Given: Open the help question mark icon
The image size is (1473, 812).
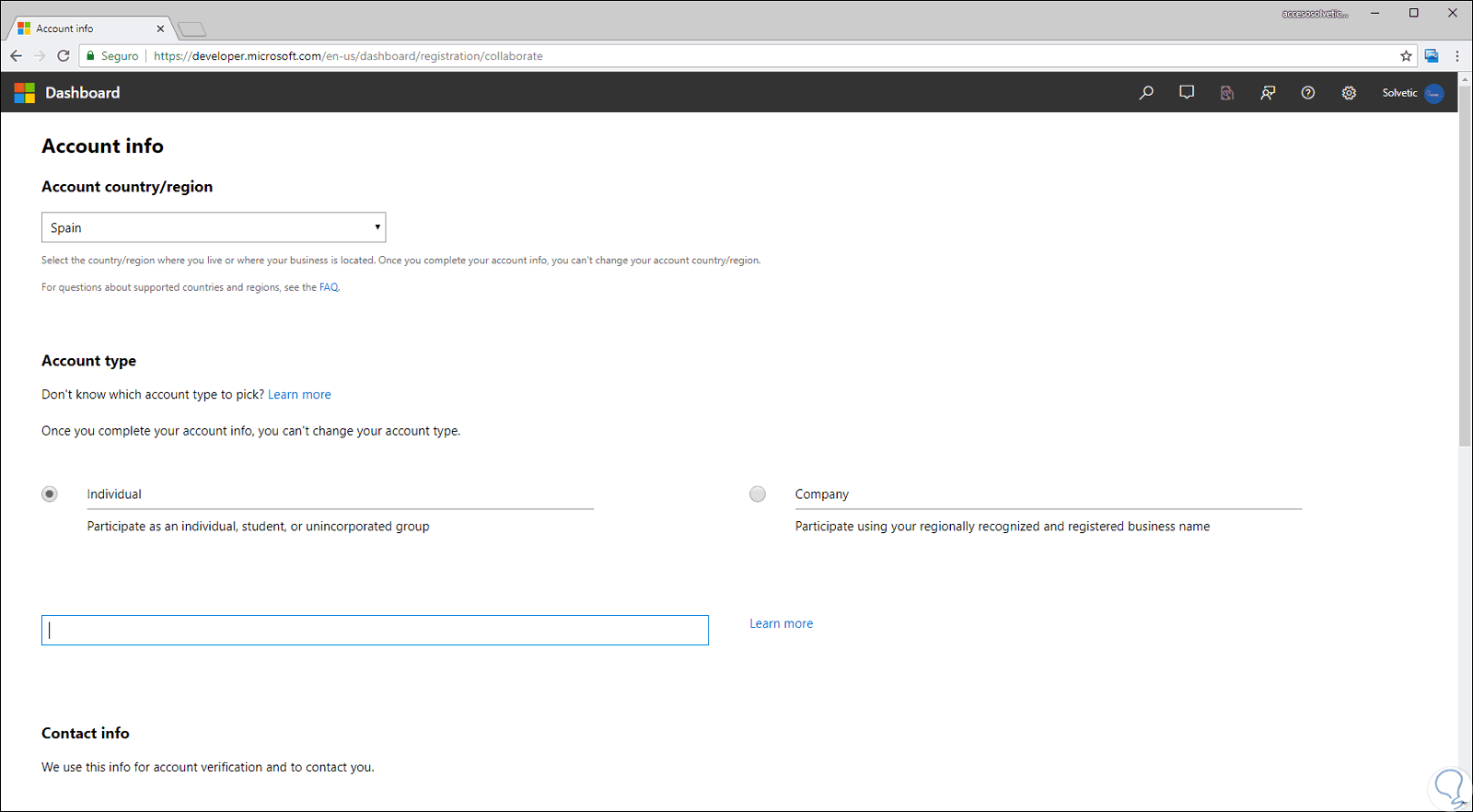Looking at the screenshot, I should click(x=1308, y=93).
